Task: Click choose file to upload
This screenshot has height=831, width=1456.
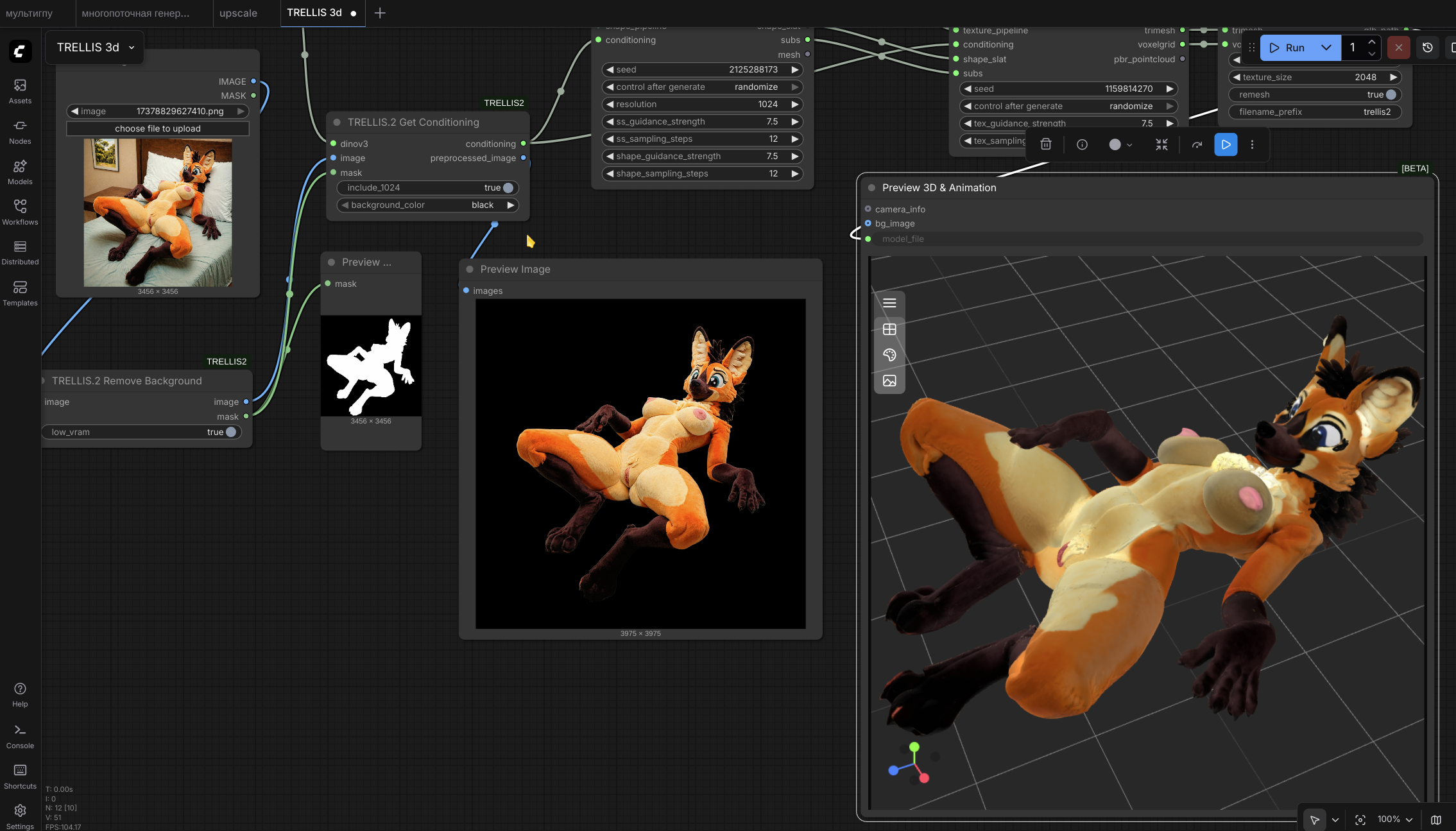Action: 158,128
